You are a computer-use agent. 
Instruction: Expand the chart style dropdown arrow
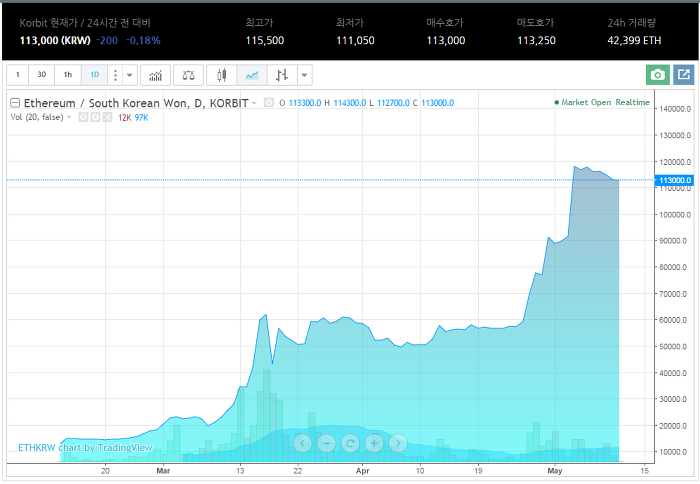(304, 75)
